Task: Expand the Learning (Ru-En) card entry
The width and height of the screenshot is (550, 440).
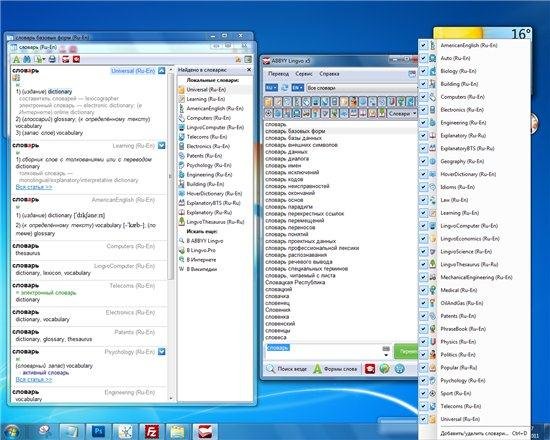Action: point(161,145)
